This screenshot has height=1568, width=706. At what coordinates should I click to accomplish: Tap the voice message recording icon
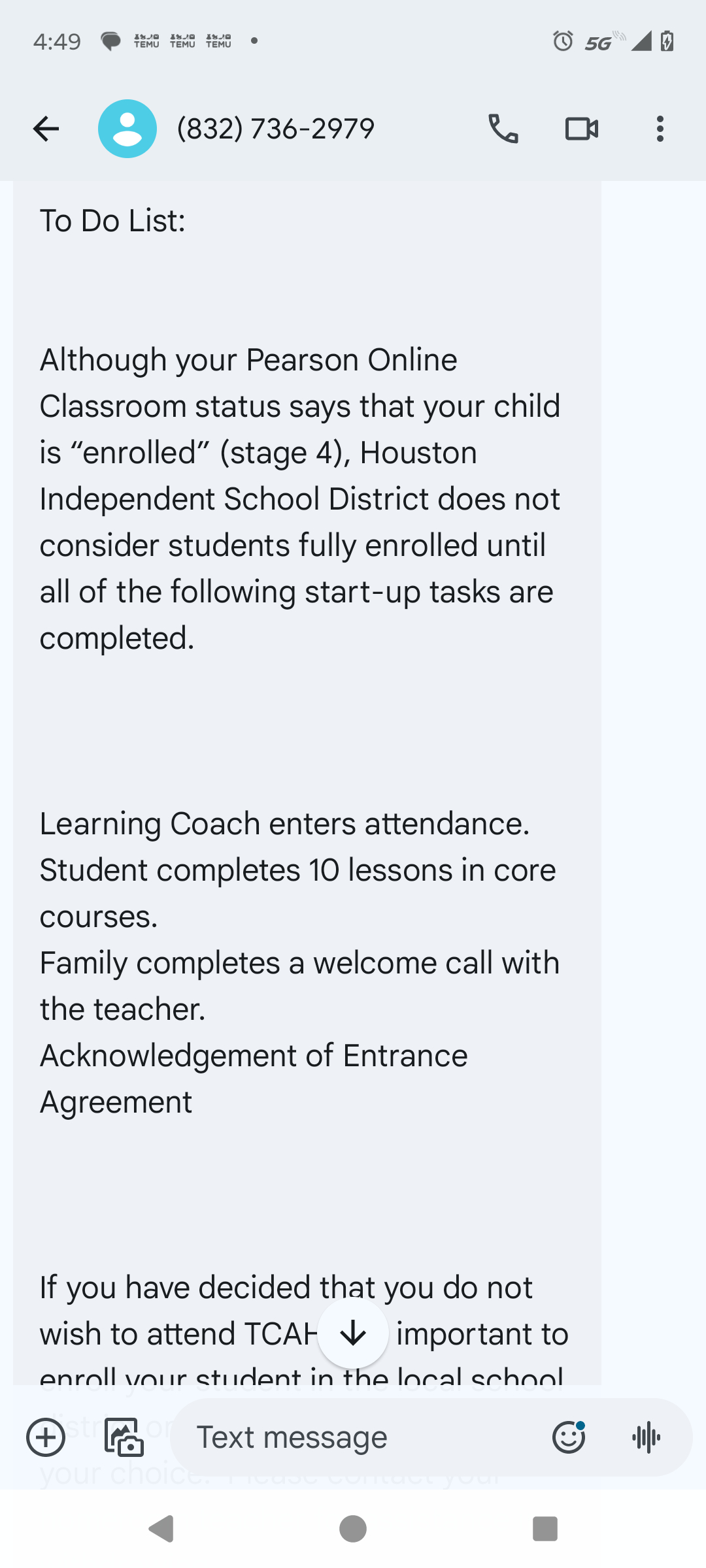(x=646, y=1437)
